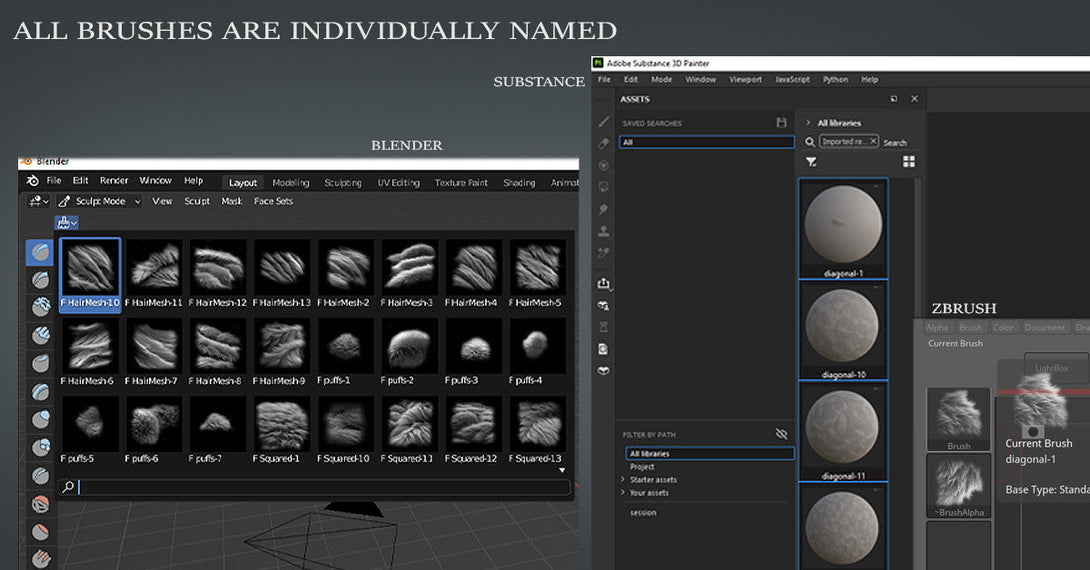This screenshot has height=570, width=1090.
Task: Select the Clay sculpt tool in Blender
Action: [x=40, y=307]
